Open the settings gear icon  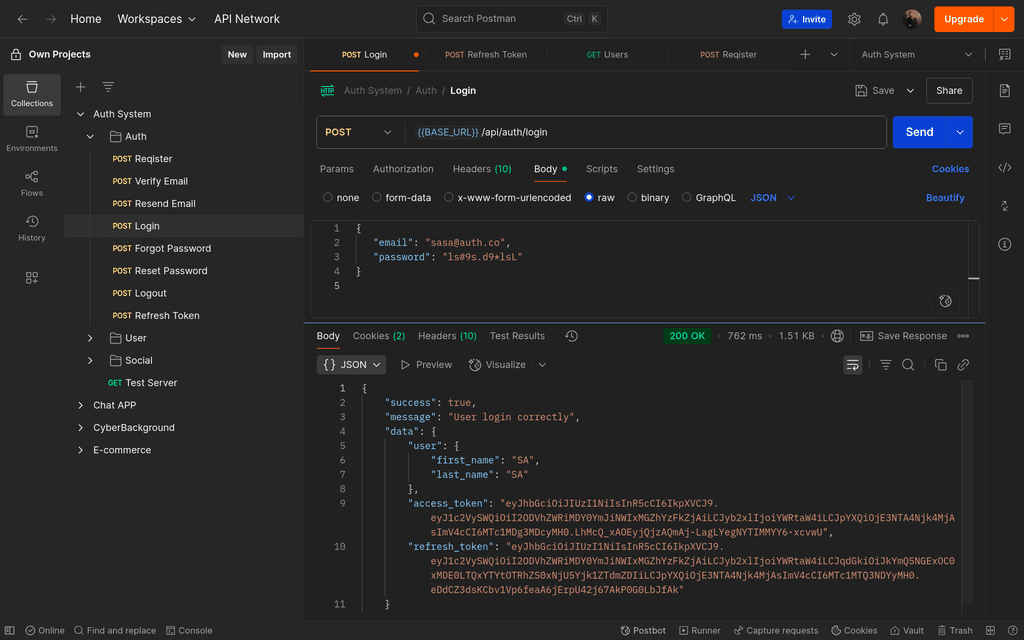(x=854, y=19)
